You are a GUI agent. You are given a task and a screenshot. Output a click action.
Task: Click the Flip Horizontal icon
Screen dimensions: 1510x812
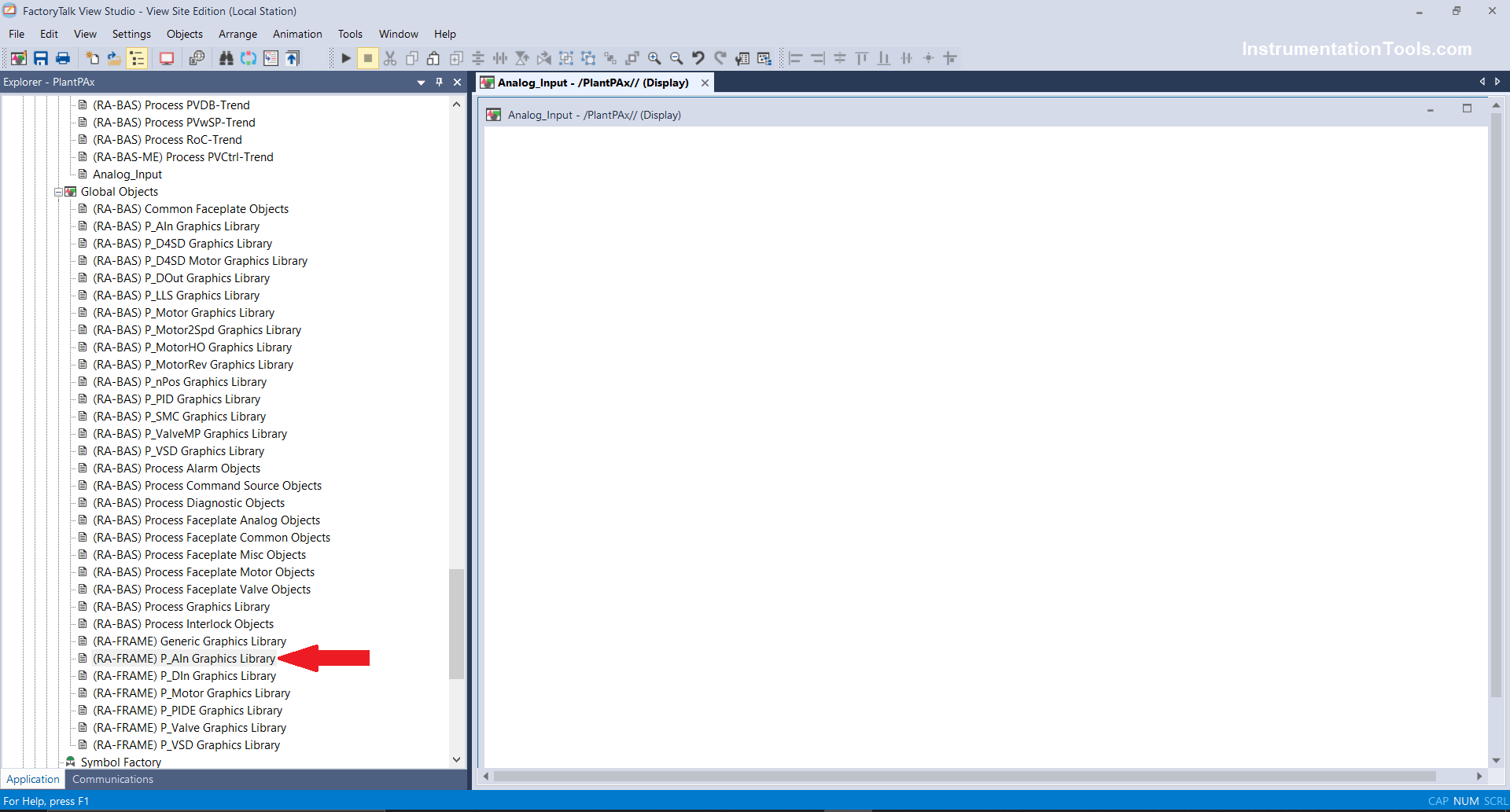[544, 58]
